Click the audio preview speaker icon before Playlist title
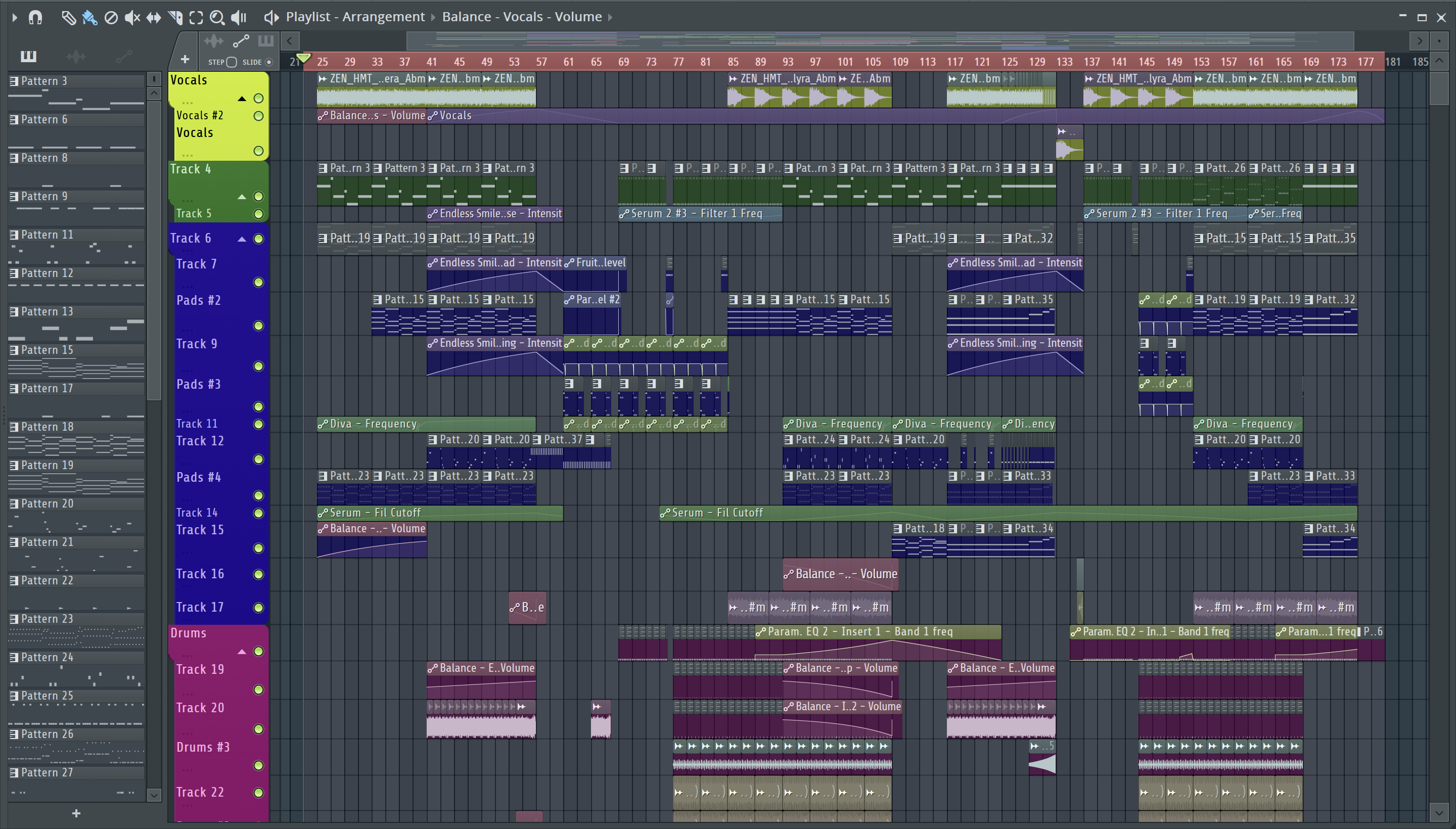 pos(271,18)
